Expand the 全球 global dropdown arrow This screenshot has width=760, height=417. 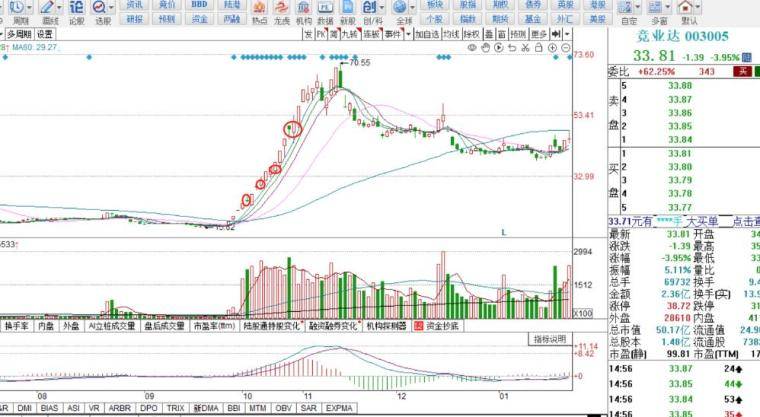[x=413, y=7]
